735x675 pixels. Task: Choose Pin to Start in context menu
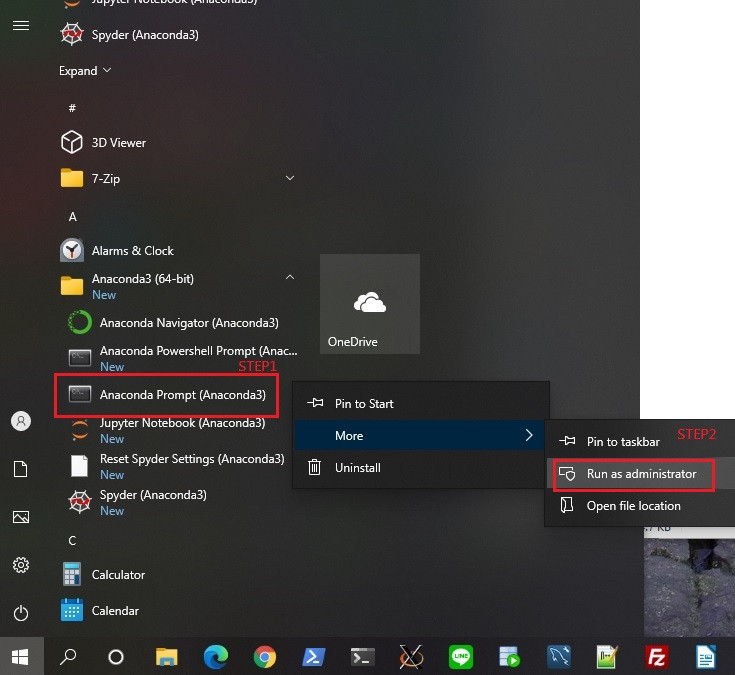click(x=421, y=403)
